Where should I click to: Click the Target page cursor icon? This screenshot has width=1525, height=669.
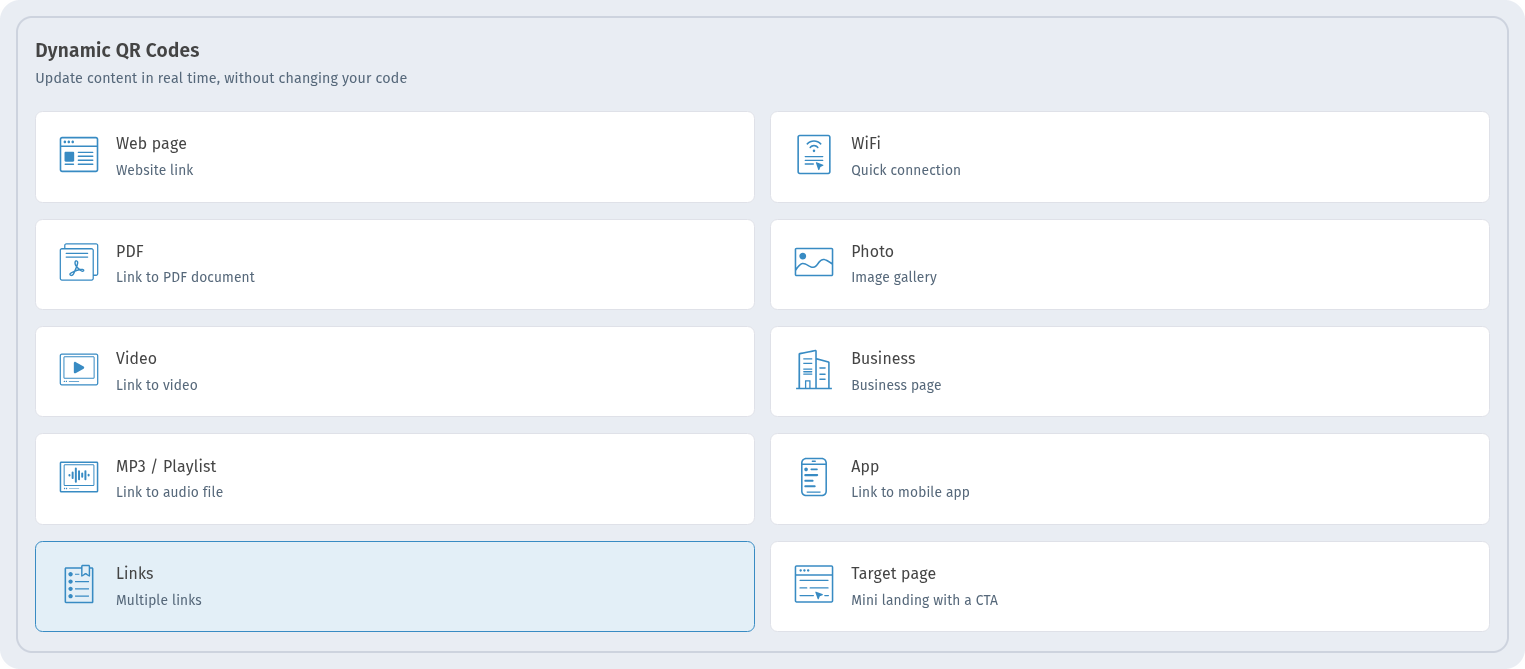pos(814,584)
